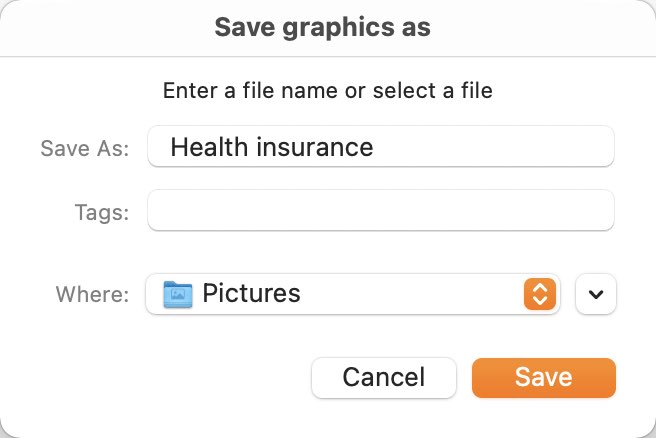Click the Save As: label
Screen dimensions: 656x438
(x=85, y=148)
